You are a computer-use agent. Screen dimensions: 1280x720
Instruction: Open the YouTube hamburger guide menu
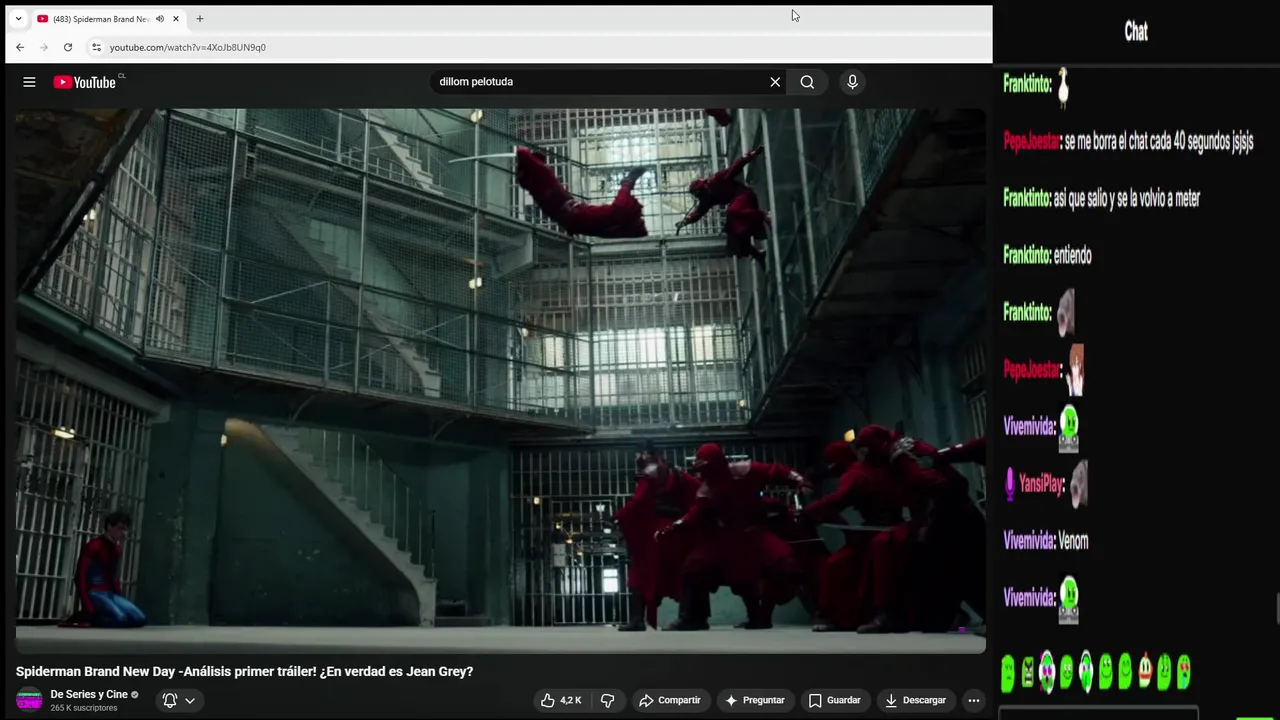coord(29,82)
